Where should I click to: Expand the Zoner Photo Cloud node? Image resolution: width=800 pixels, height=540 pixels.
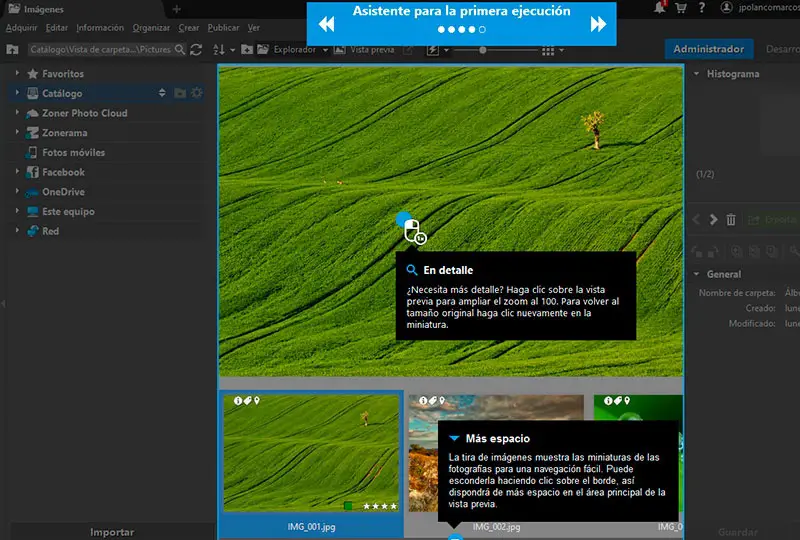point(17,112)
